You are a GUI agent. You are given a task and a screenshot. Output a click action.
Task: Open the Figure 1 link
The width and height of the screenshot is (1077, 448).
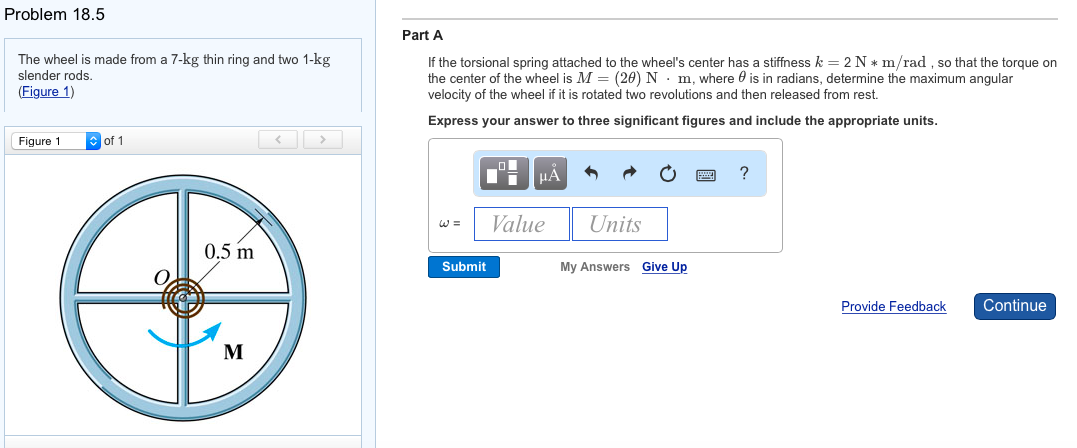click(x=45, y=91)
